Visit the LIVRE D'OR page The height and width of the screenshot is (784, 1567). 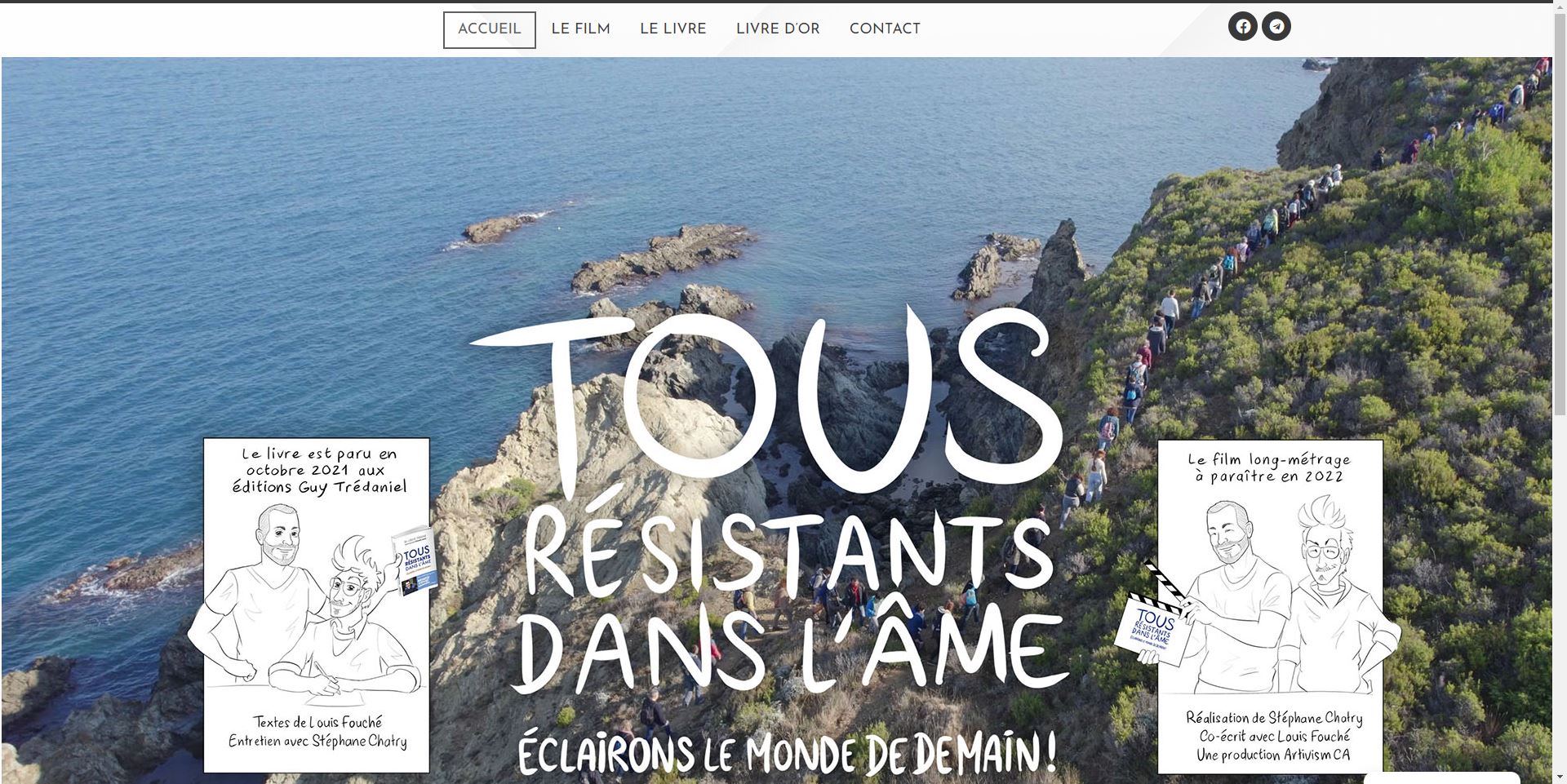point(778,29)
